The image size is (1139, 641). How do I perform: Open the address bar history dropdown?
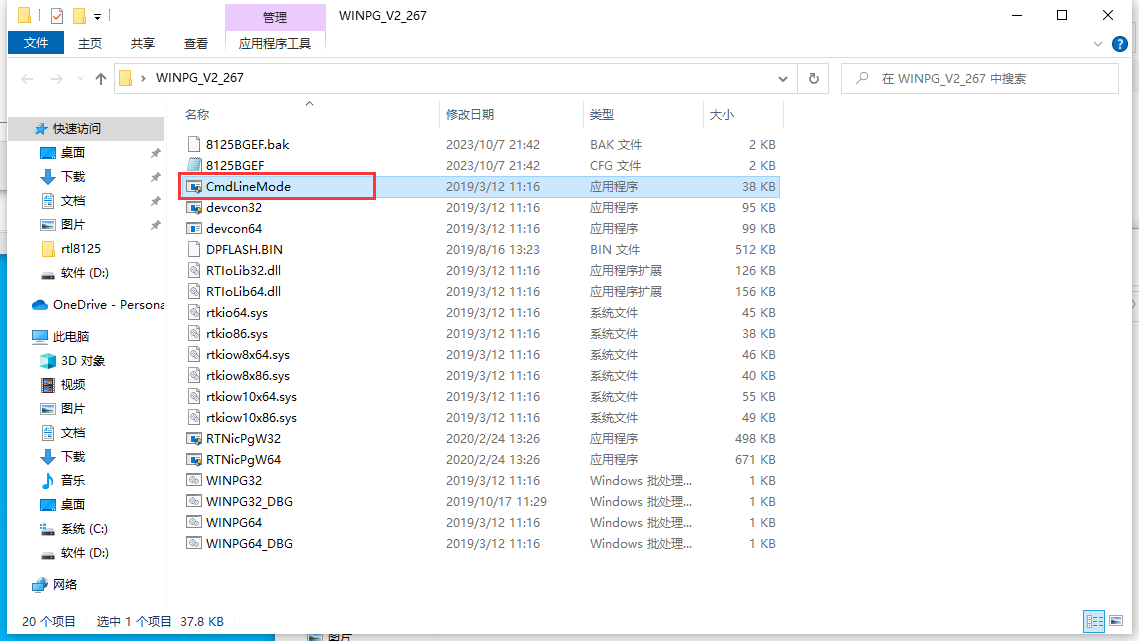tap(785, 78)
